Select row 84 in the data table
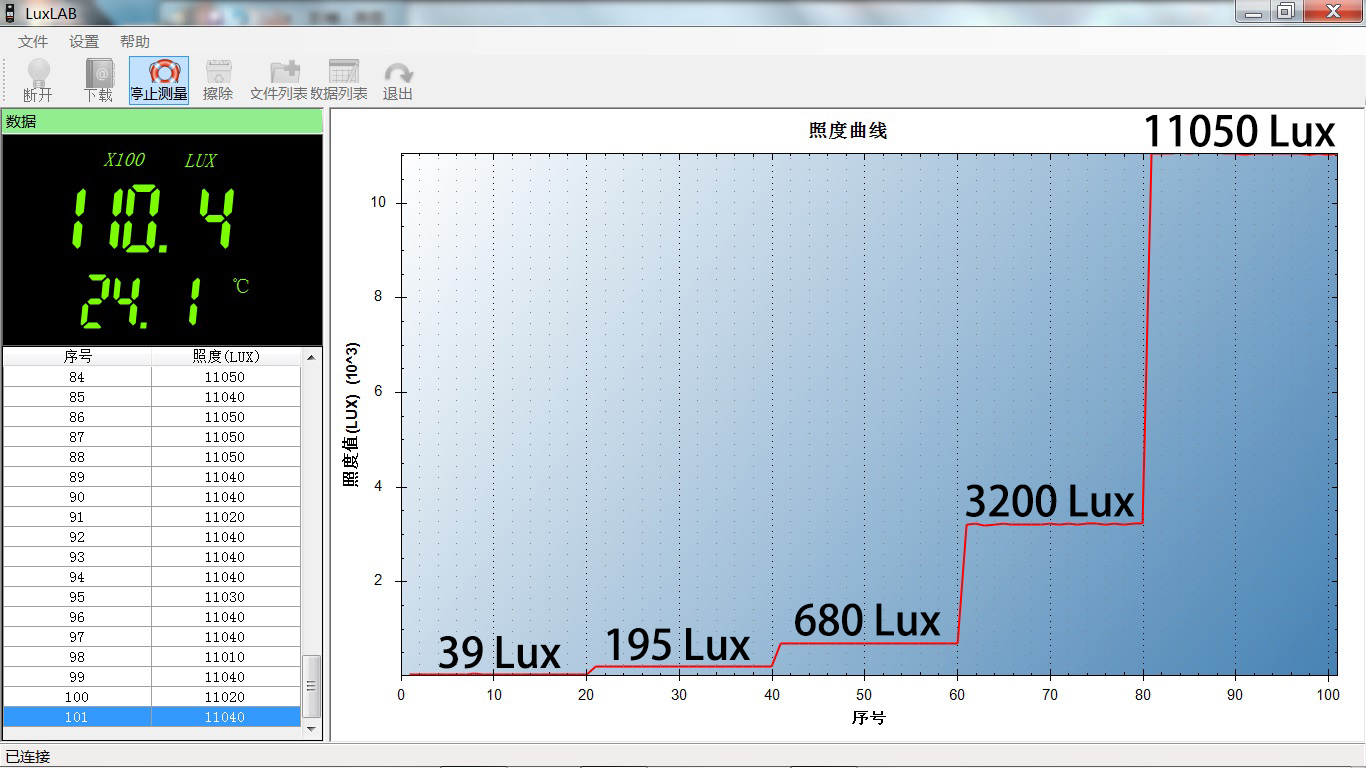 [152, 377]
